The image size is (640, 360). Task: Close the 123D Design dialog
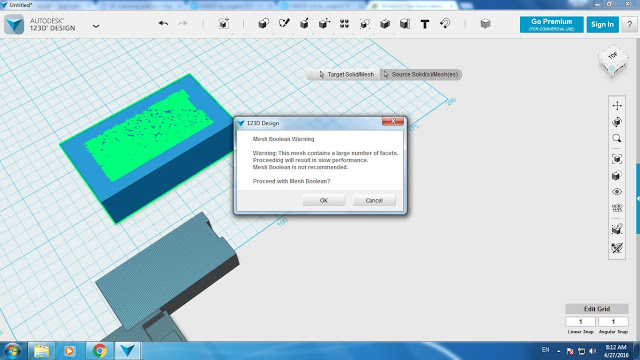pos(393,121)
